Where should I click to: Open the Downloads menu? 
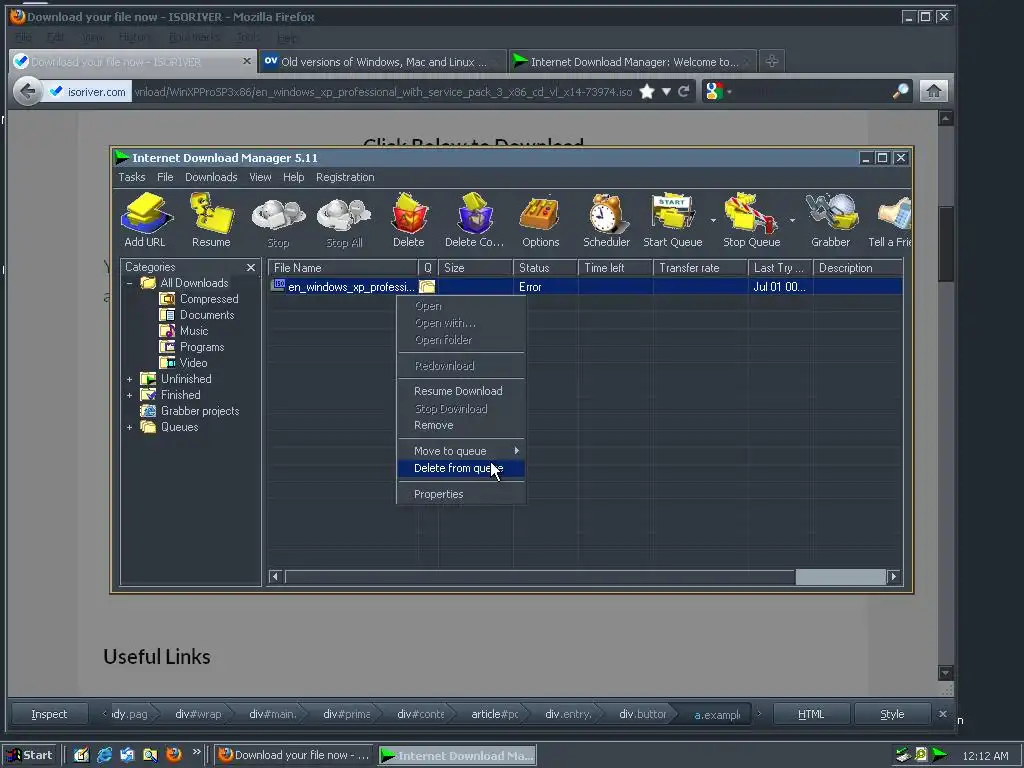point(211,177)
